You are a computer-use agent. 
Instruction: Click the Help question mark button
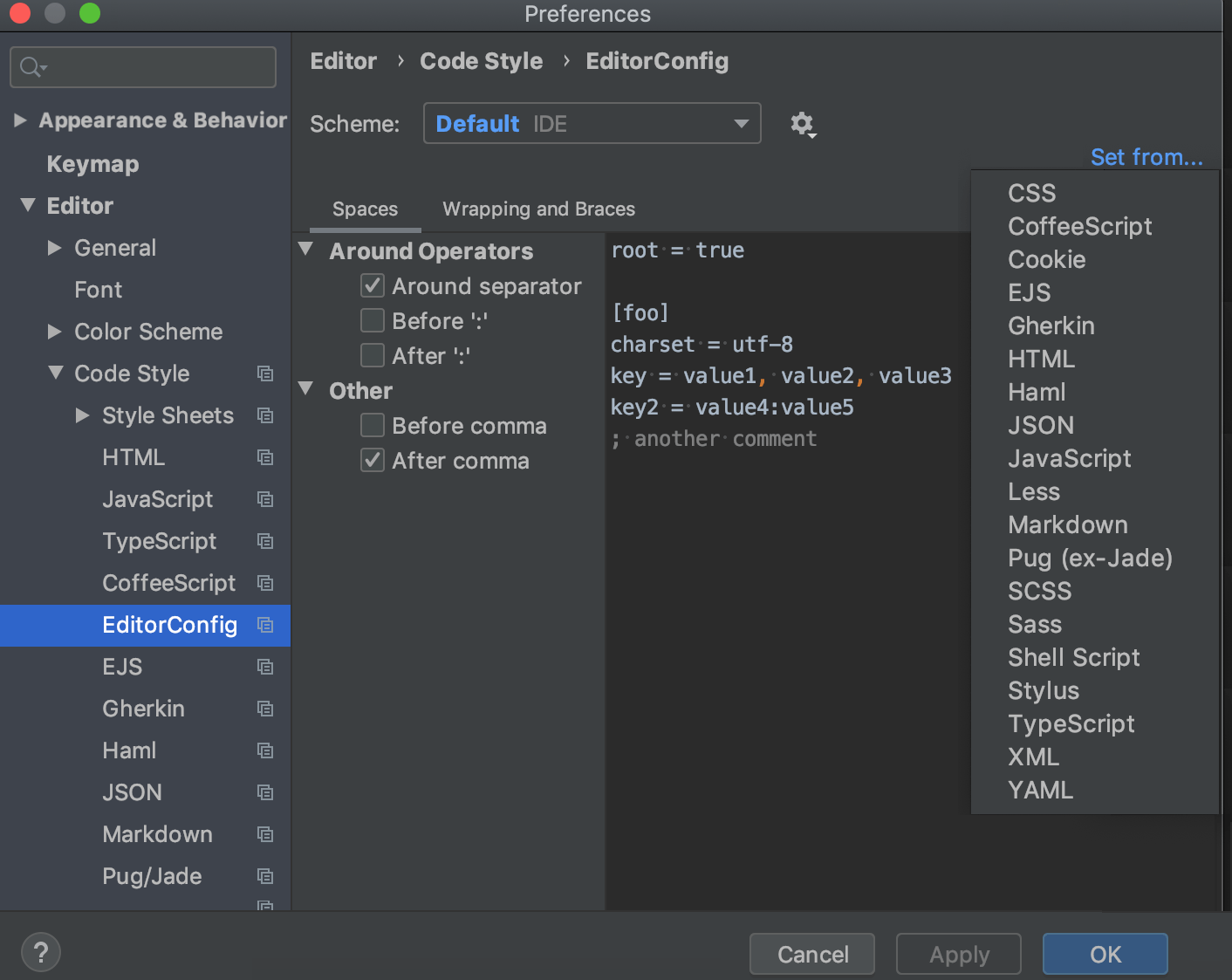click(40, 952)
